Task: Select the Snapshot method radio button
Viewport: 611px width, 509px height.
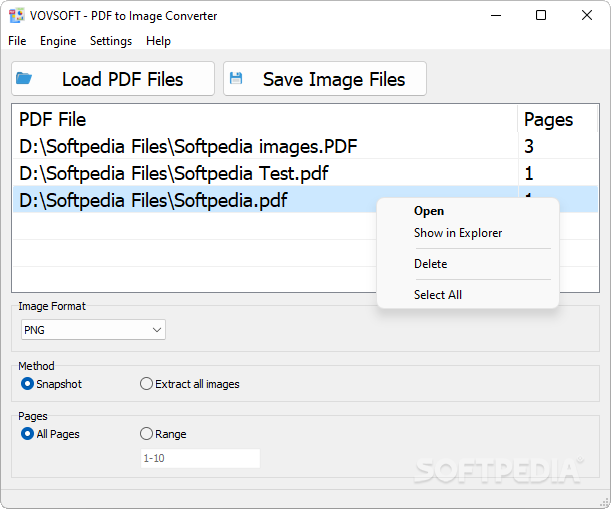Action: (51, 384)
